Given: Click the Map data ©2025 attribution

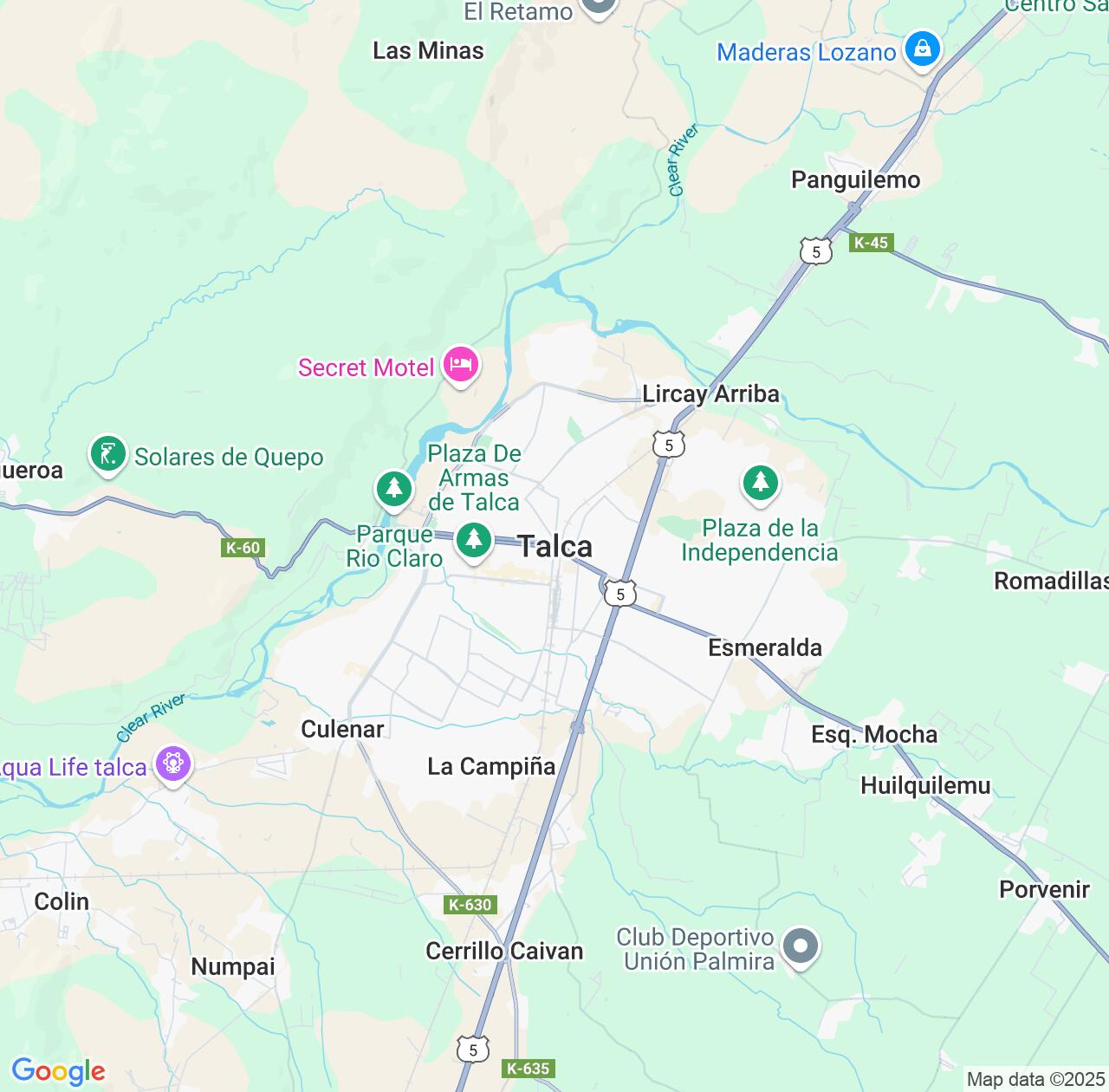Looking at the screenshot, I should click(x=1036, y=1080).
